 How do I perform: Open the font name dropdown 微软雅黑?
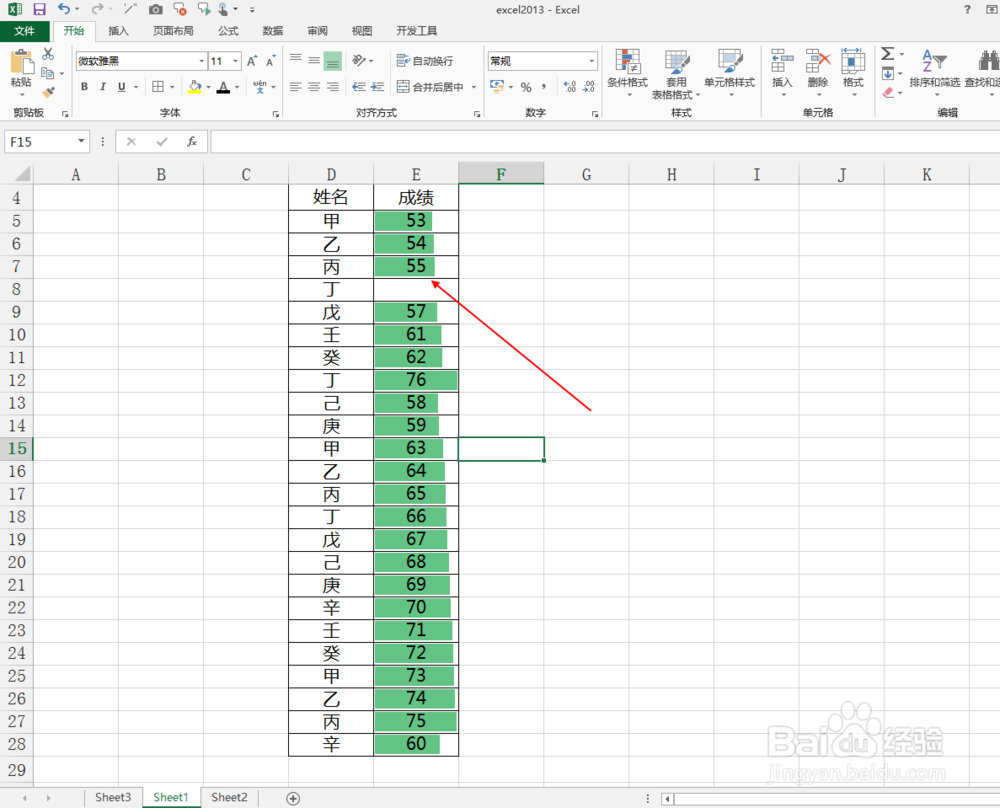pyautogui.click(x=202, y=61)
